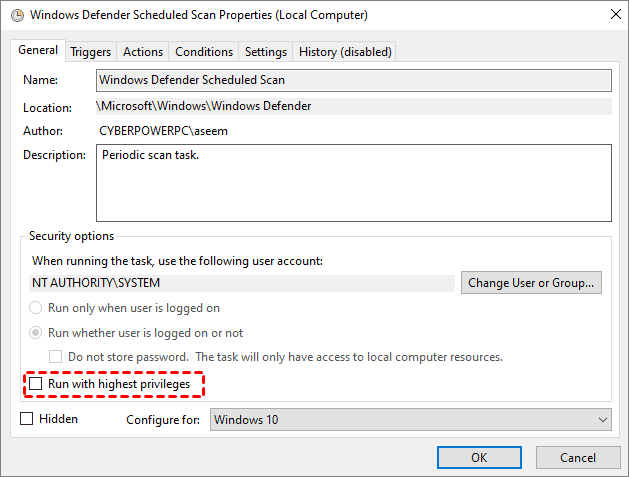Show the Settings tab
Image resolution: width=629 pixels, height=477 pixels.
pos(265,52)
